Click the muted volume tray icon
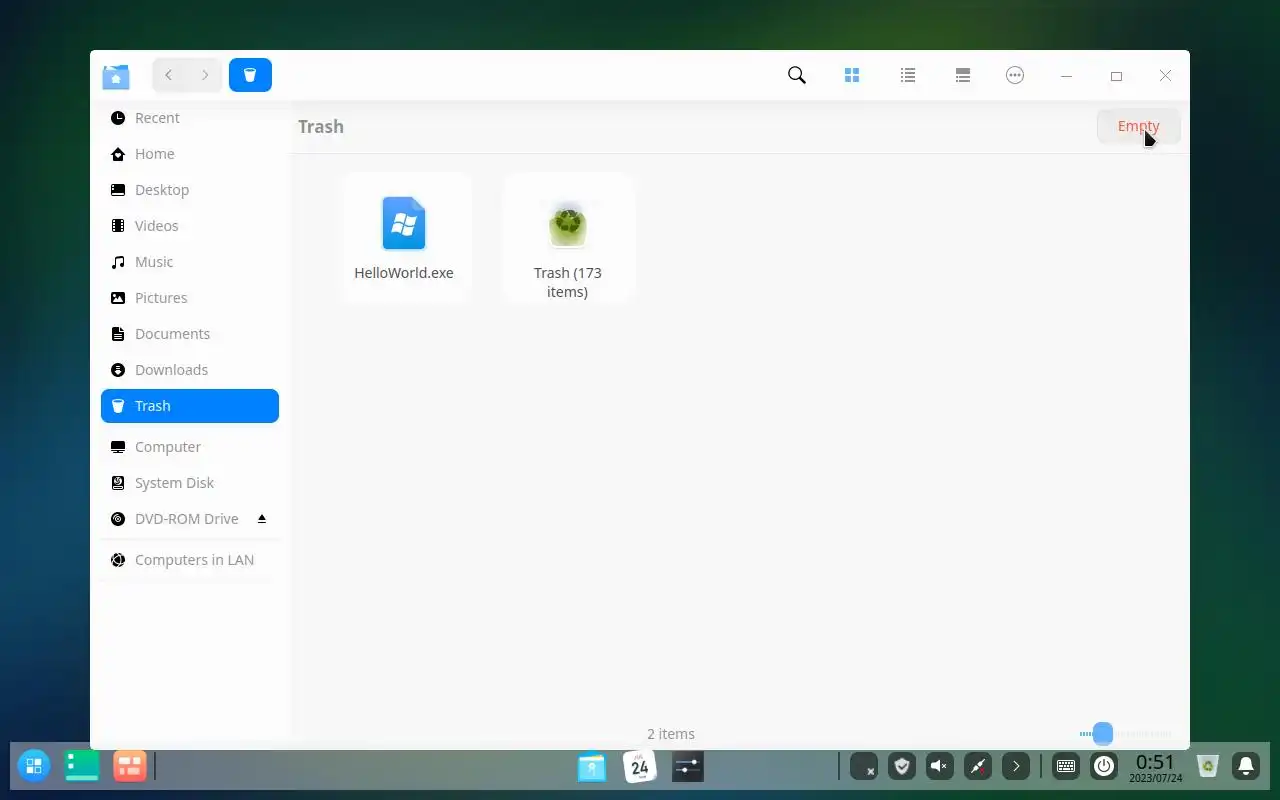 pyautogui.click(x=940, y=767)
